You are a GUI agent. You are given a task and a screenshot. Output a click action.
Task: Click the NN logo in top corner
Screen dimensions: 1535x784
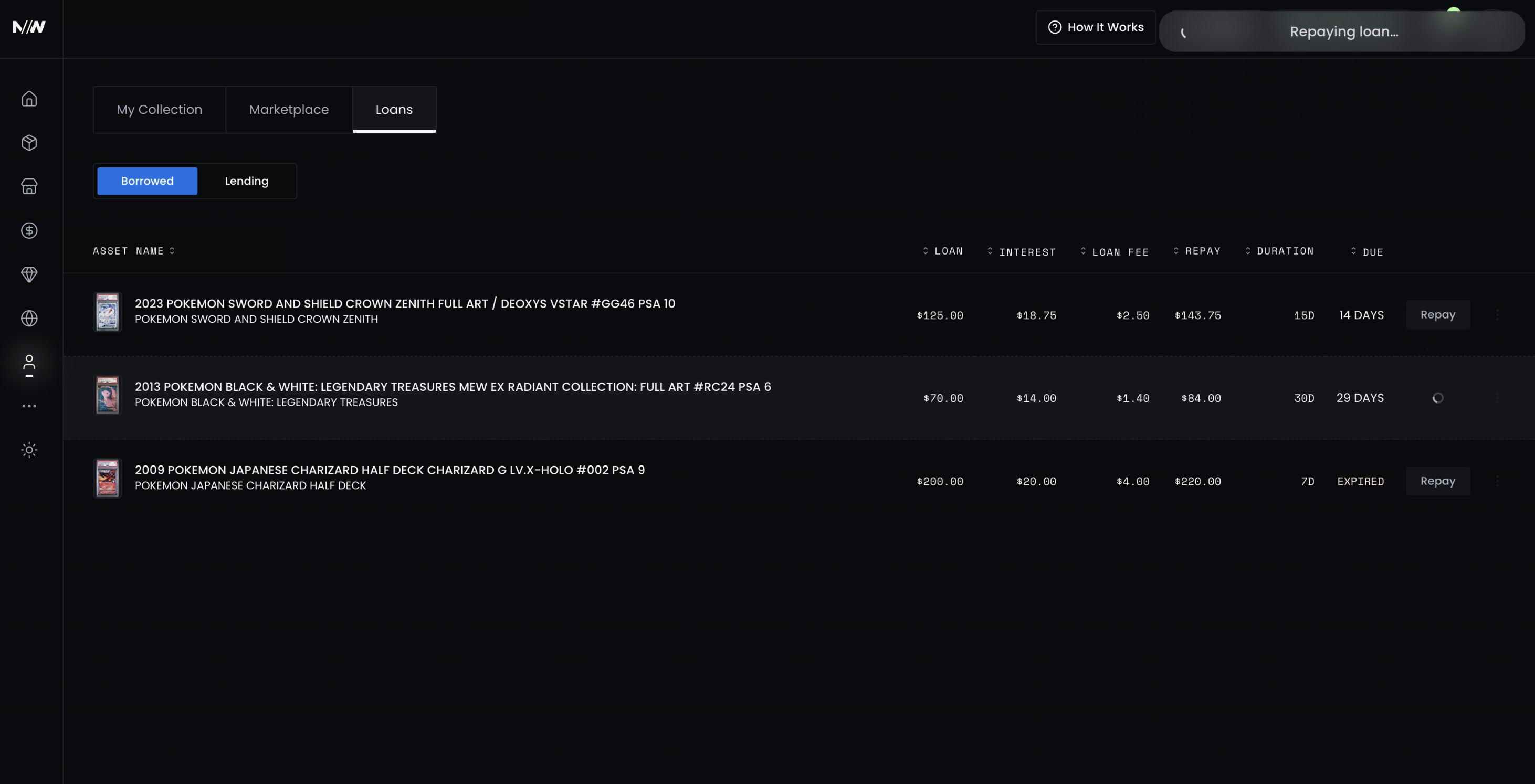click(29, 27)
